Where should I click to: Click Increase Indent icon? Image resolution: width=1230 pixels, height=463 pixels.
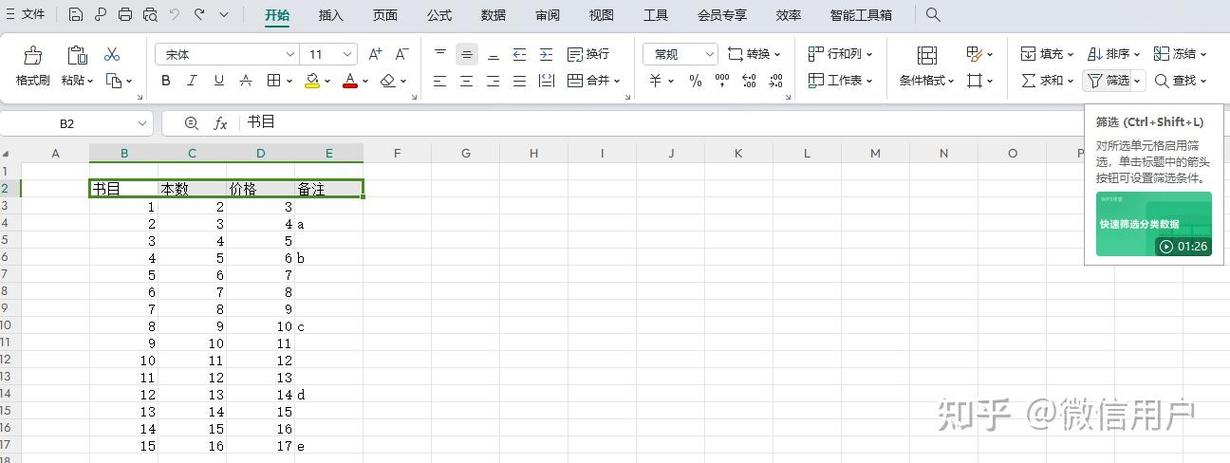[x=546, y=54]
